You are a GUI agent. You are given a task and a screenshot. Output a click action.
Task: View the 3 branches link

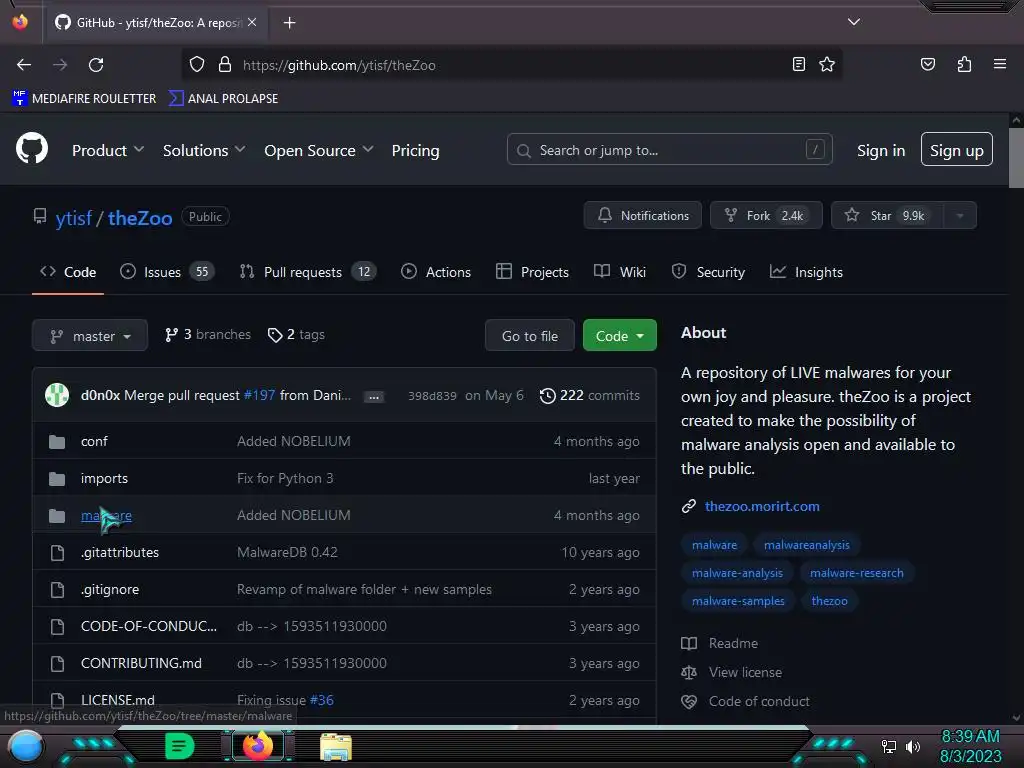[x=208, y=334]
